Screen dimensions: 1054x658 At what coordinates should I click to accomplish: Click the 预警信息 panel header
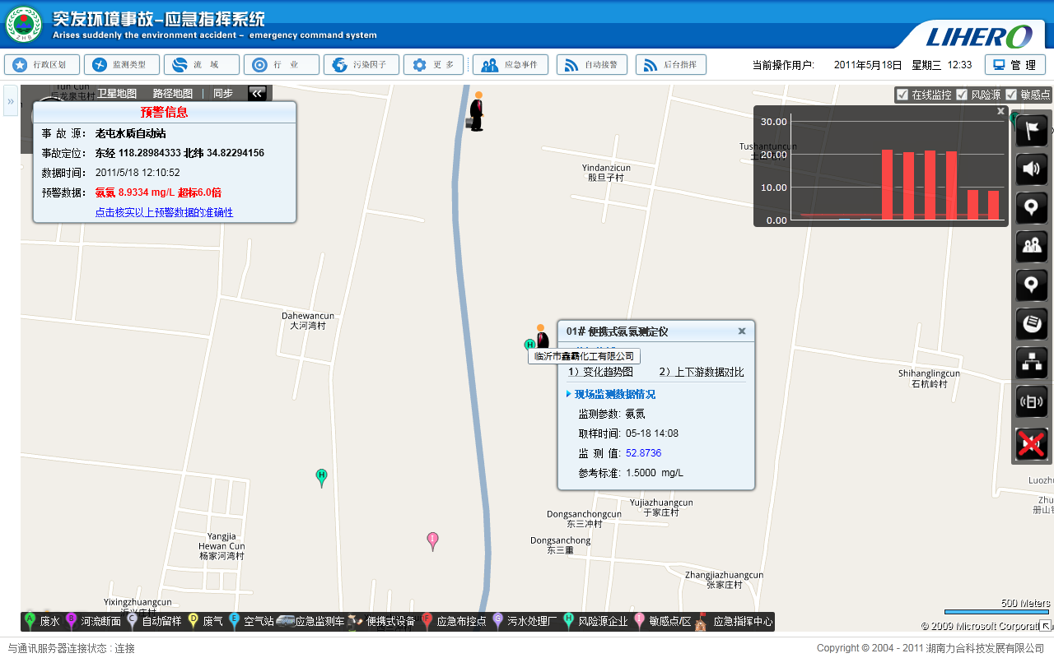tap(165, 112)
